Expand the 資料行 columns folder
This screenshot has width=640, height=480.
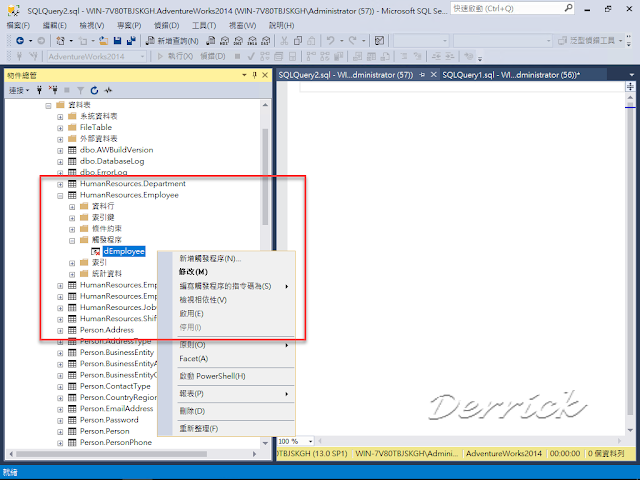point(72,207)
